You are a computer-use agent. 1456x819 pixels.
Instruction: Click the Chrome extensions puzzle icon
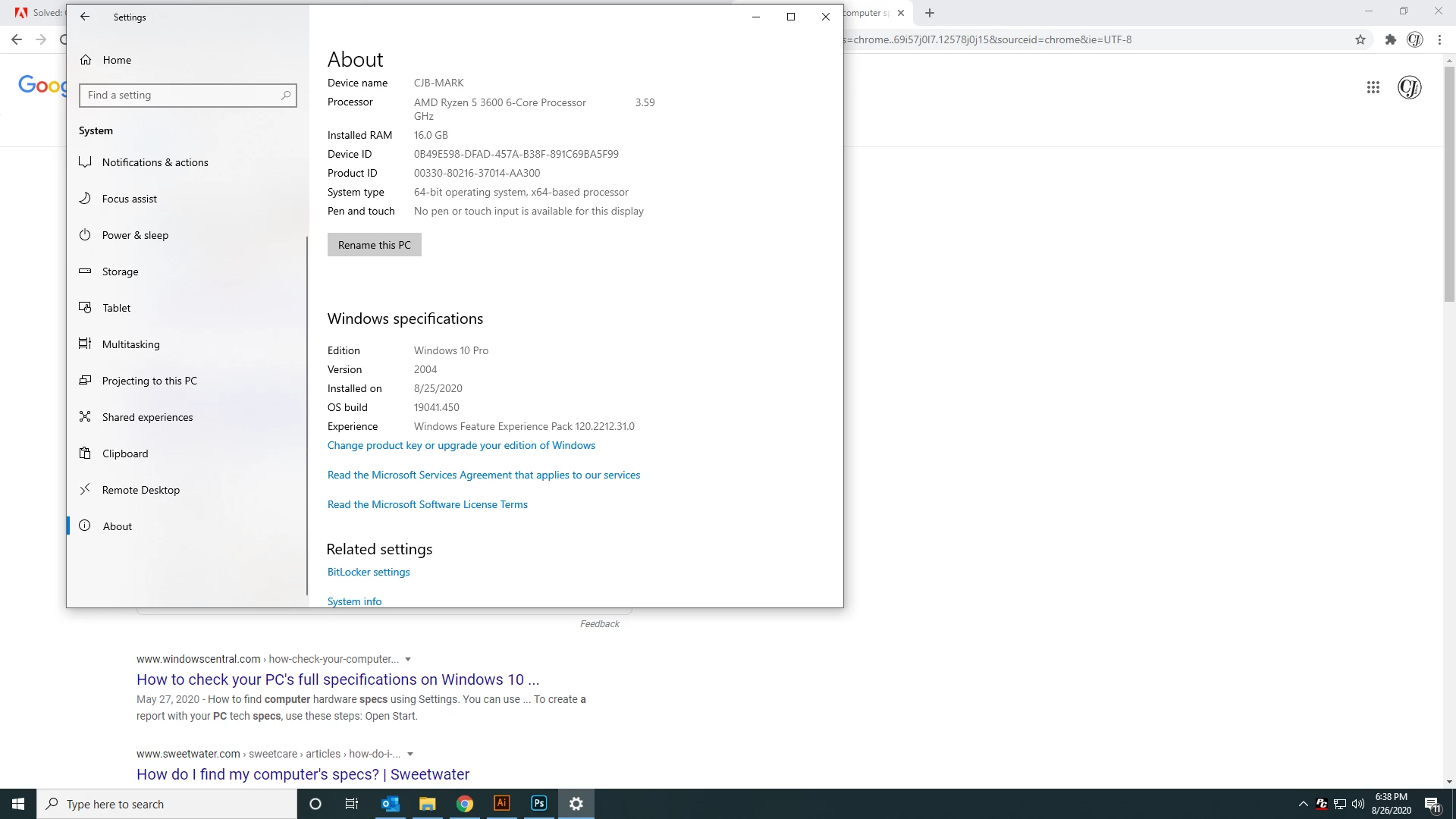coord(1390,39)
